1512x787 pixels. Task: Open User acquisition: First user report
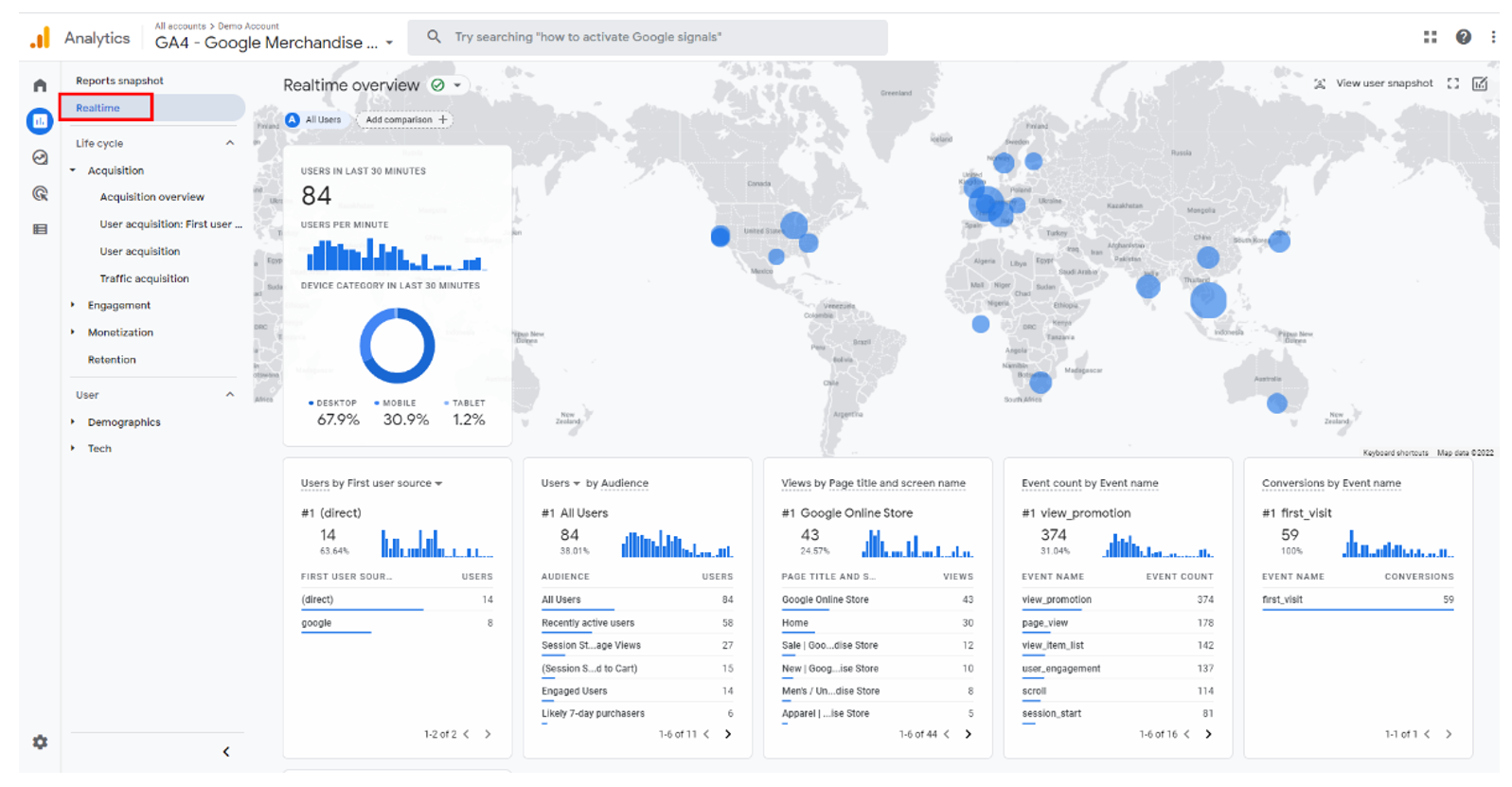171,224
